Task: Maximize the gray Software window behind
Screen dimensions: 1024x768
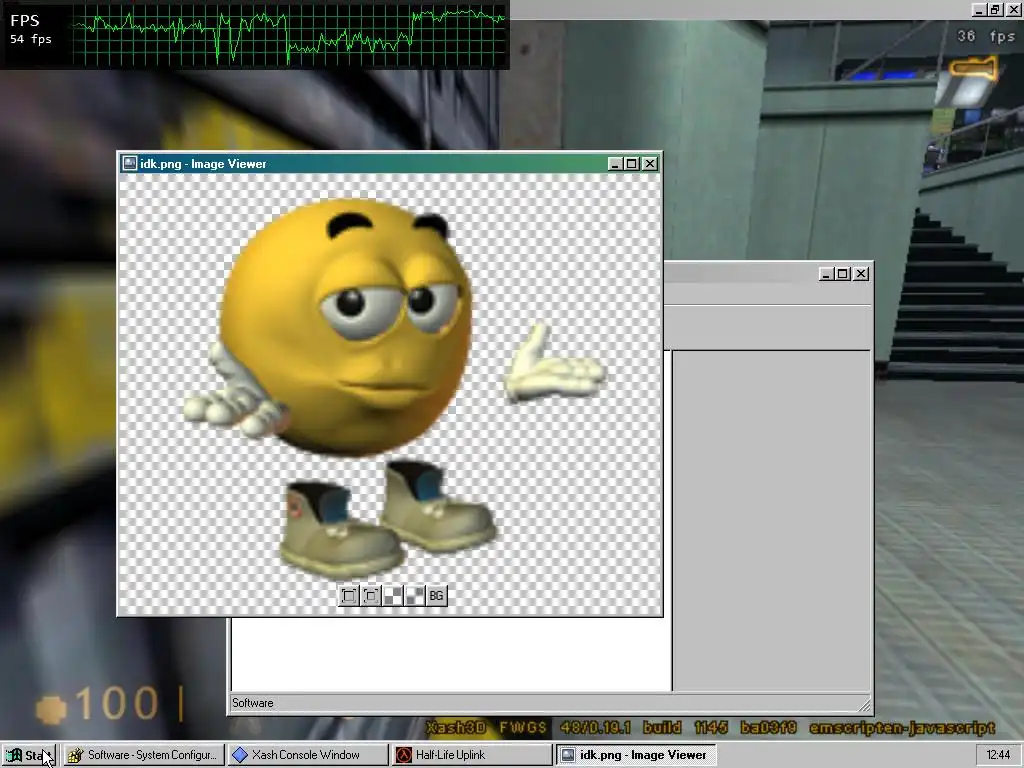Action: [843, 274]
